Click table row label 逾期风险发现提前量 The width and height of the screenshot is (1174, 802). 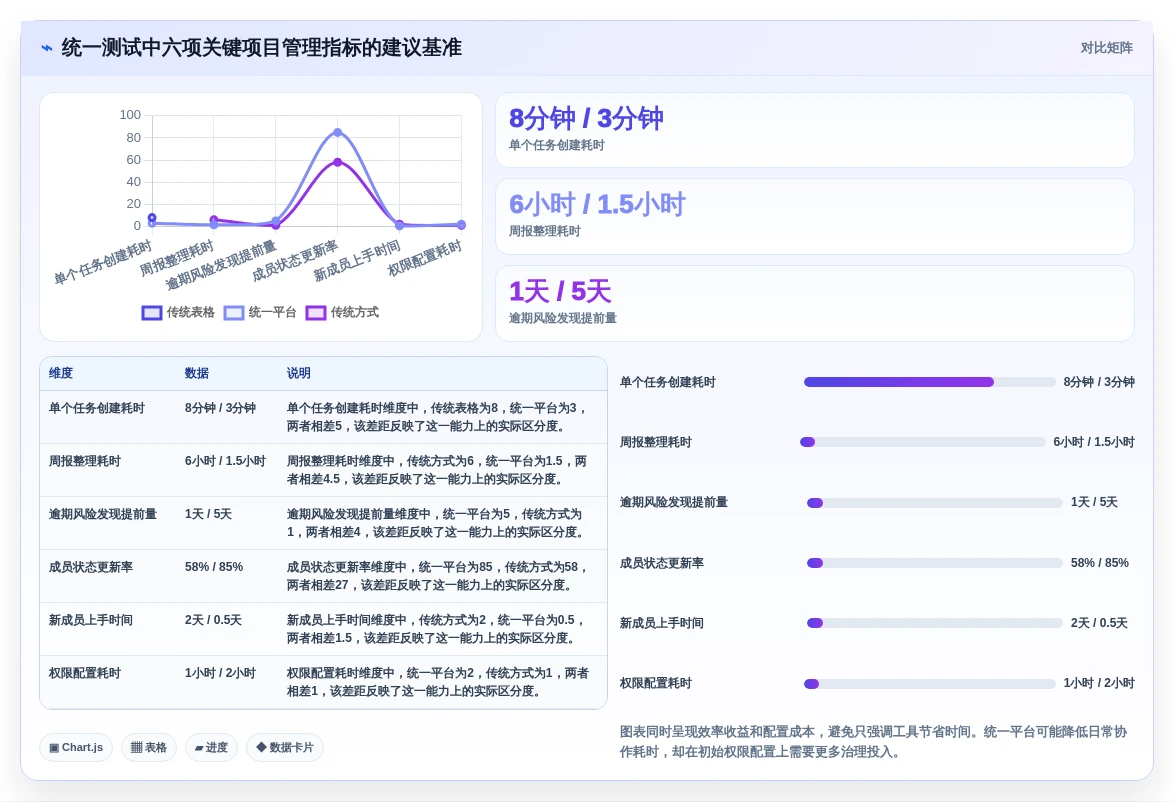[103, 514]
